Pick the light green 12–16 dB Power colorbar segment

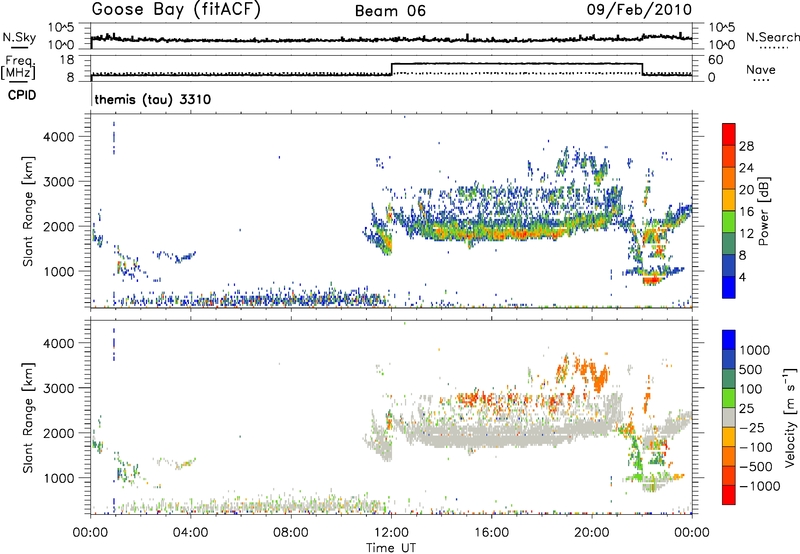tap(729, 221)
